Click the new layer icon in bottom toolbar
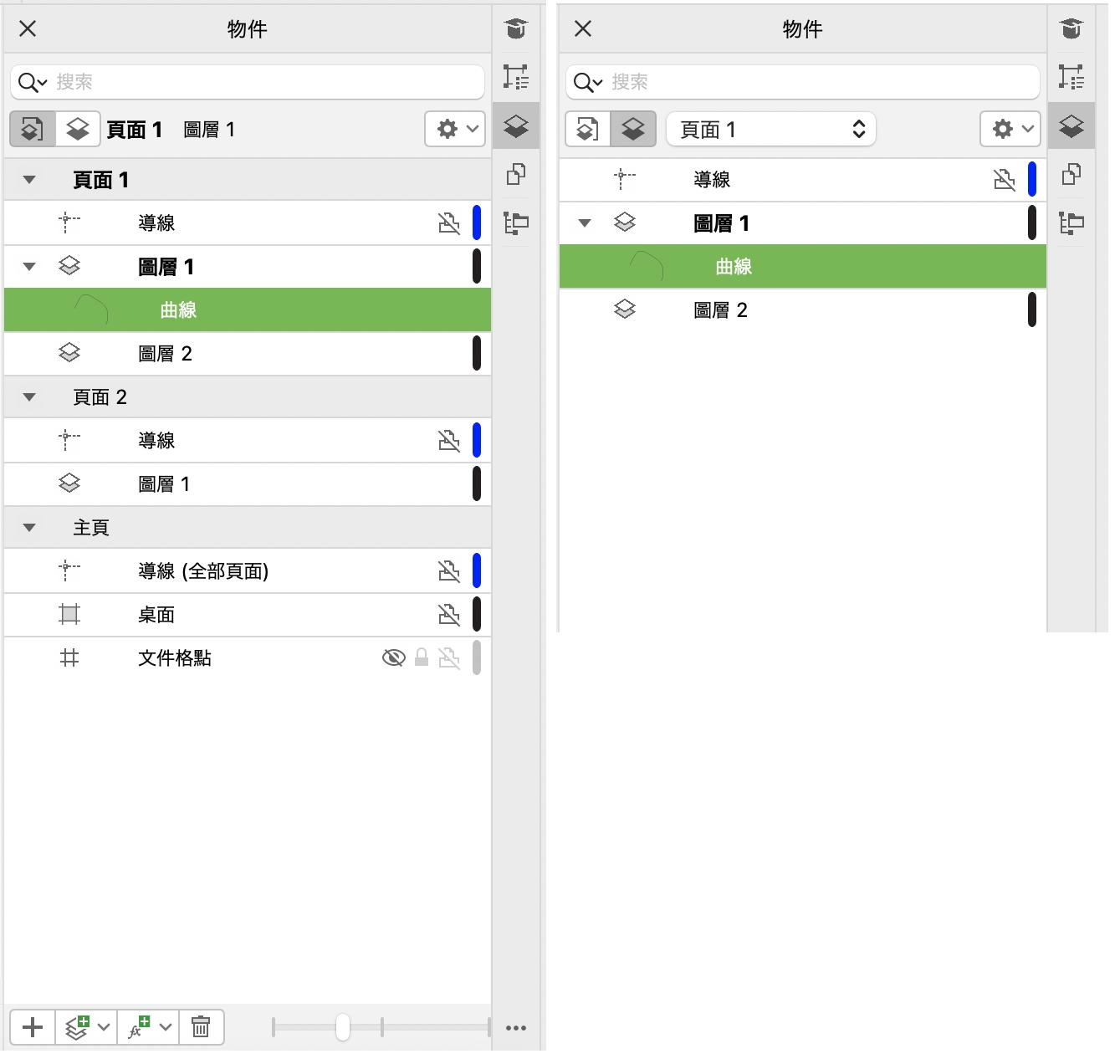The height and width of the screenshot is (1064, 1120). 77,1027
